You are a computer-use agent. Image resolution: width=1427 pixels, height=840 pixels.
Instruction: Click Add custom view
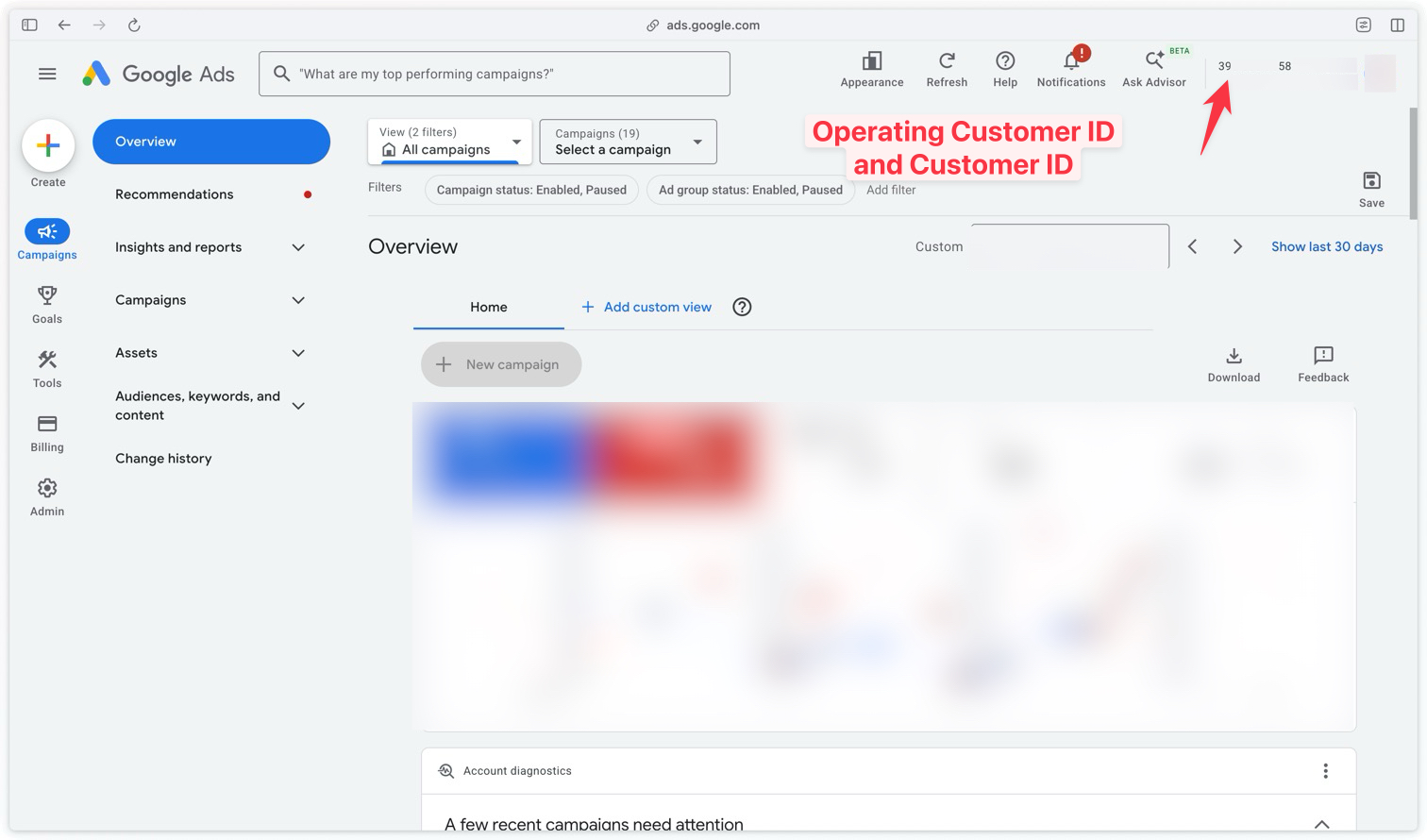click(646, 307)
